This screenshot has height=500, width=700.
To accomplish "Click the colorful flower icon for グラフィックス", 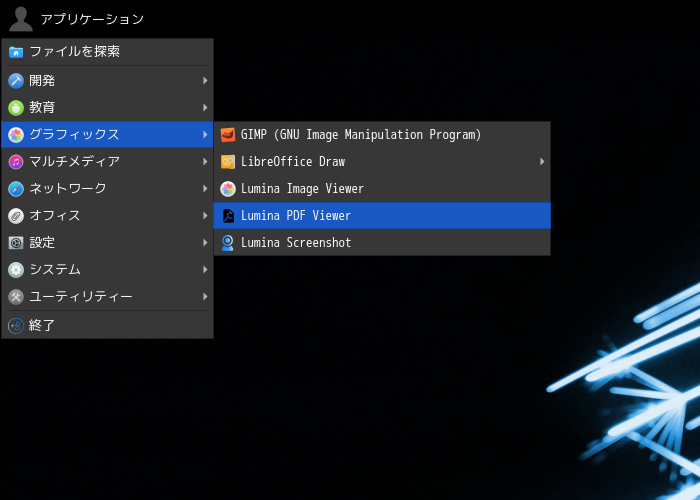I will [x=16, y=135].
